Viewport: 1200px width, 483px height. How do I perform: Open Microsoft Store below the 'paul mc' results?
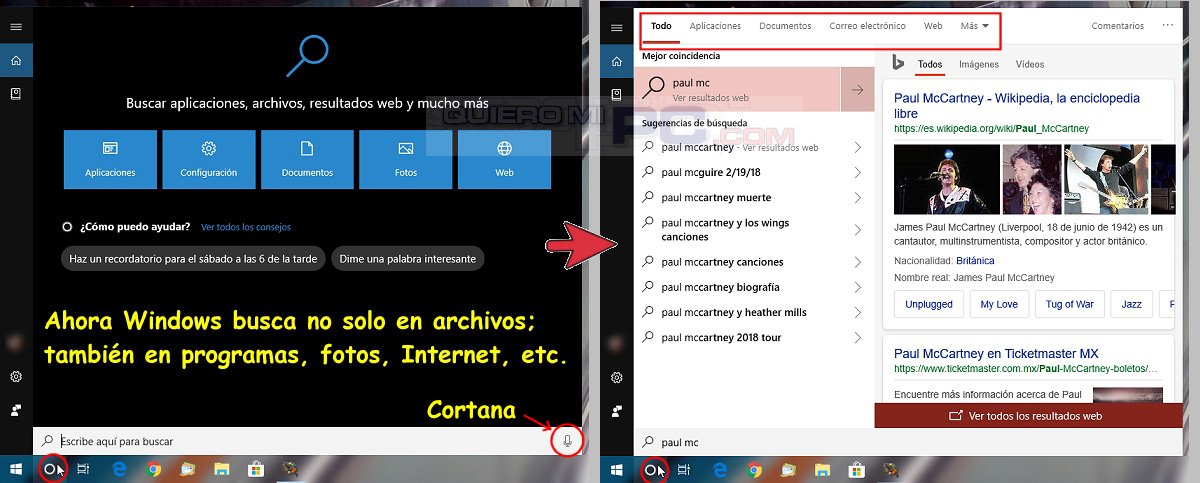pos(856,469)
